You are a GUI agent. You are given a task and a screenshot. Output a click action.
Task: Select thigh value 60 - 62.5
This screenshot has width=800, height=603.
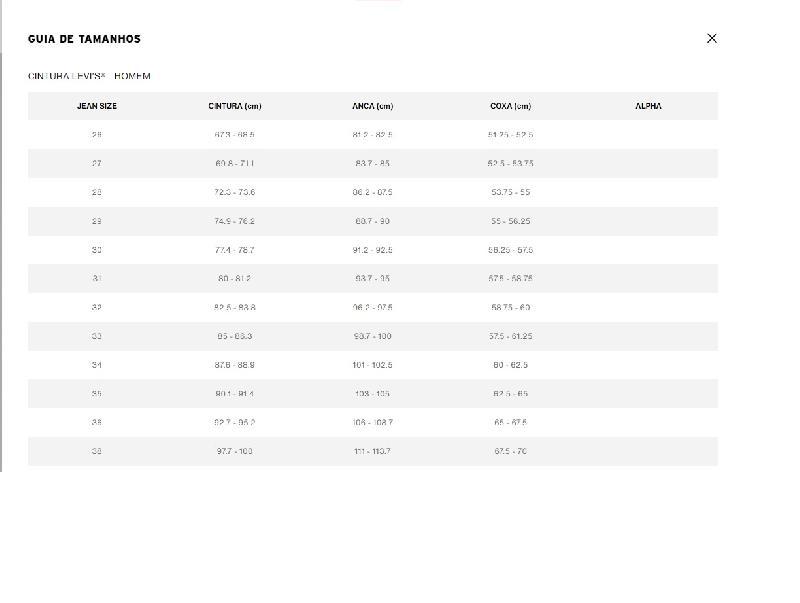[x=510, y=365]
